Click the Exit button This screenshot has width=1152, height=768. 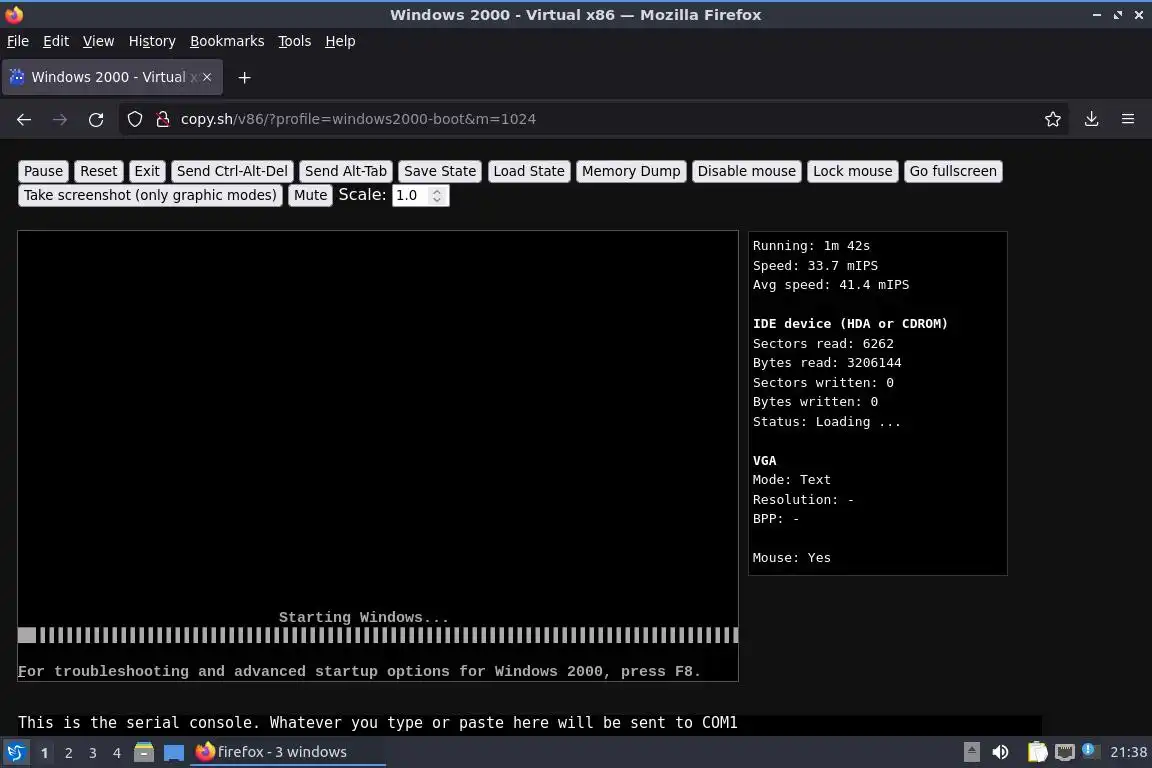pos(147,171)
